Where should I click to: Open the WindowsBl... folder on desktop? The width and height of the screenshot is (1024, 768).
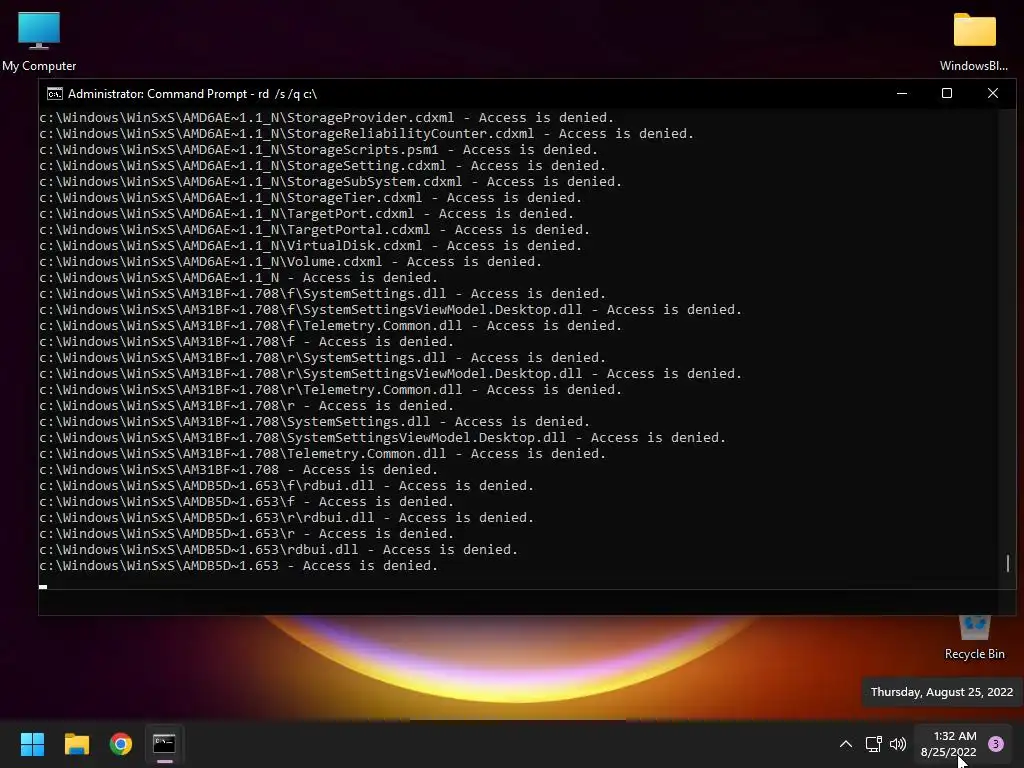(974, 40)
